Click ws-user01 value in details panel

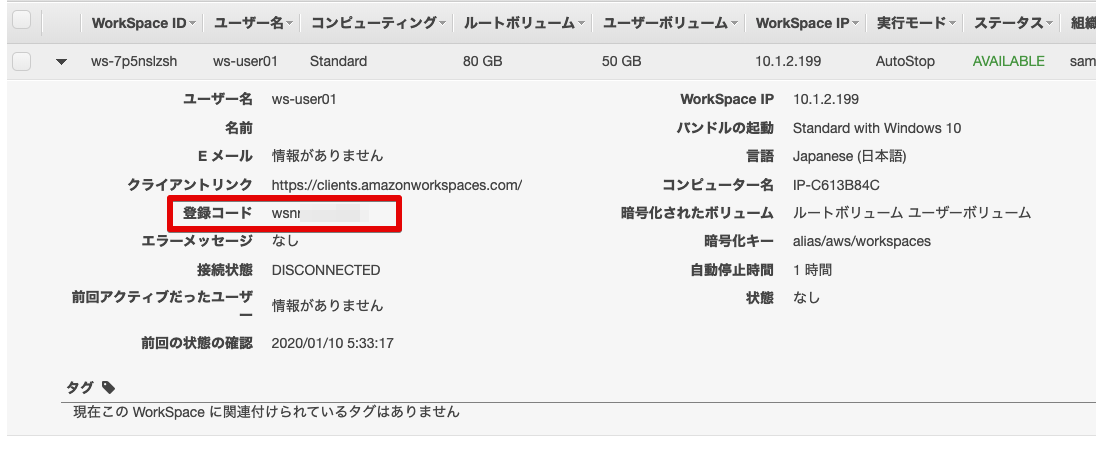click(304, 100)
